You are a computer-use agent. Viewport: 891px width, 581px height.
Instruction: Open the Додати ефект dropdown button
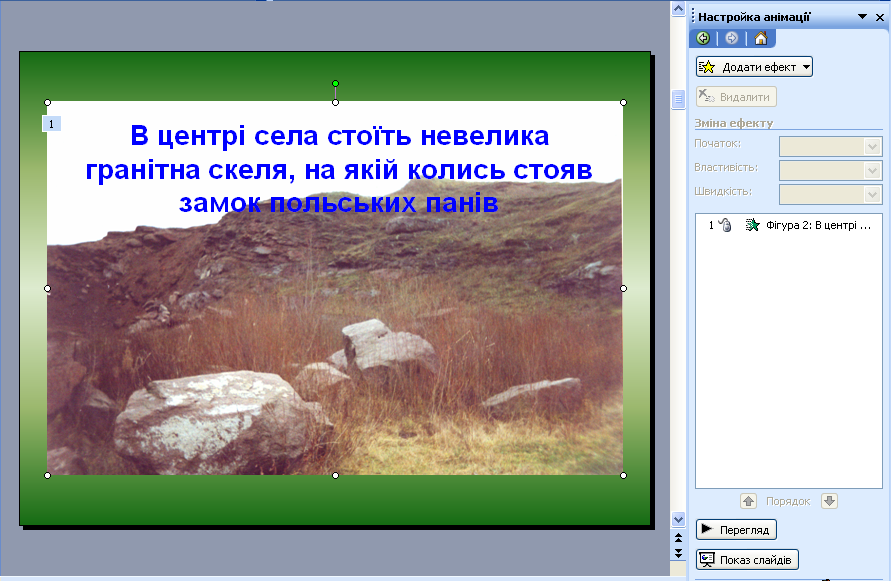tap(754, 67)
